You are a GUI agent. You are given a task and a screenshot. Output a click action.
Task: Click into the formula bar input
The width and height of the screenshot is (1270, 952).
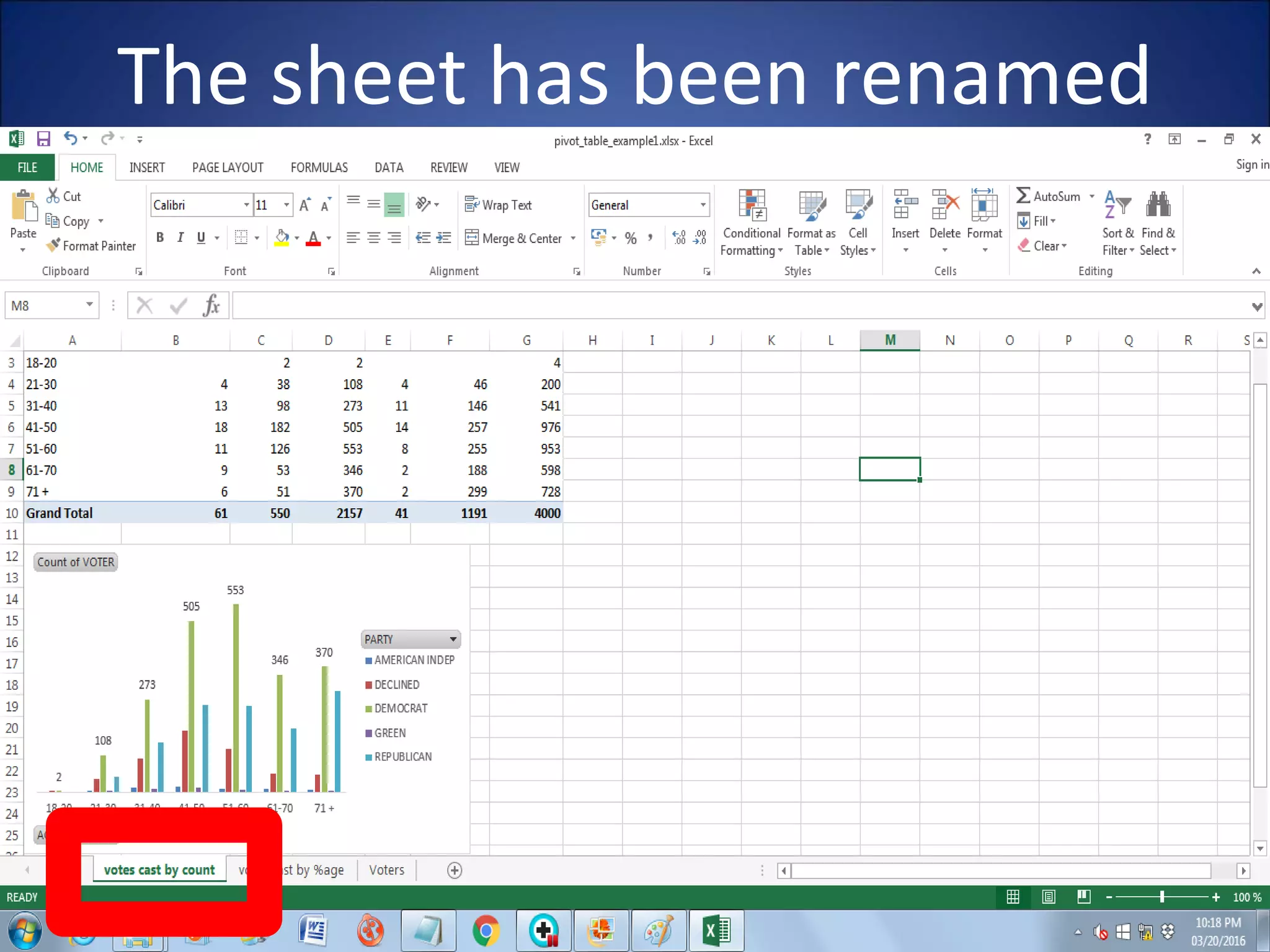(741, 306)
